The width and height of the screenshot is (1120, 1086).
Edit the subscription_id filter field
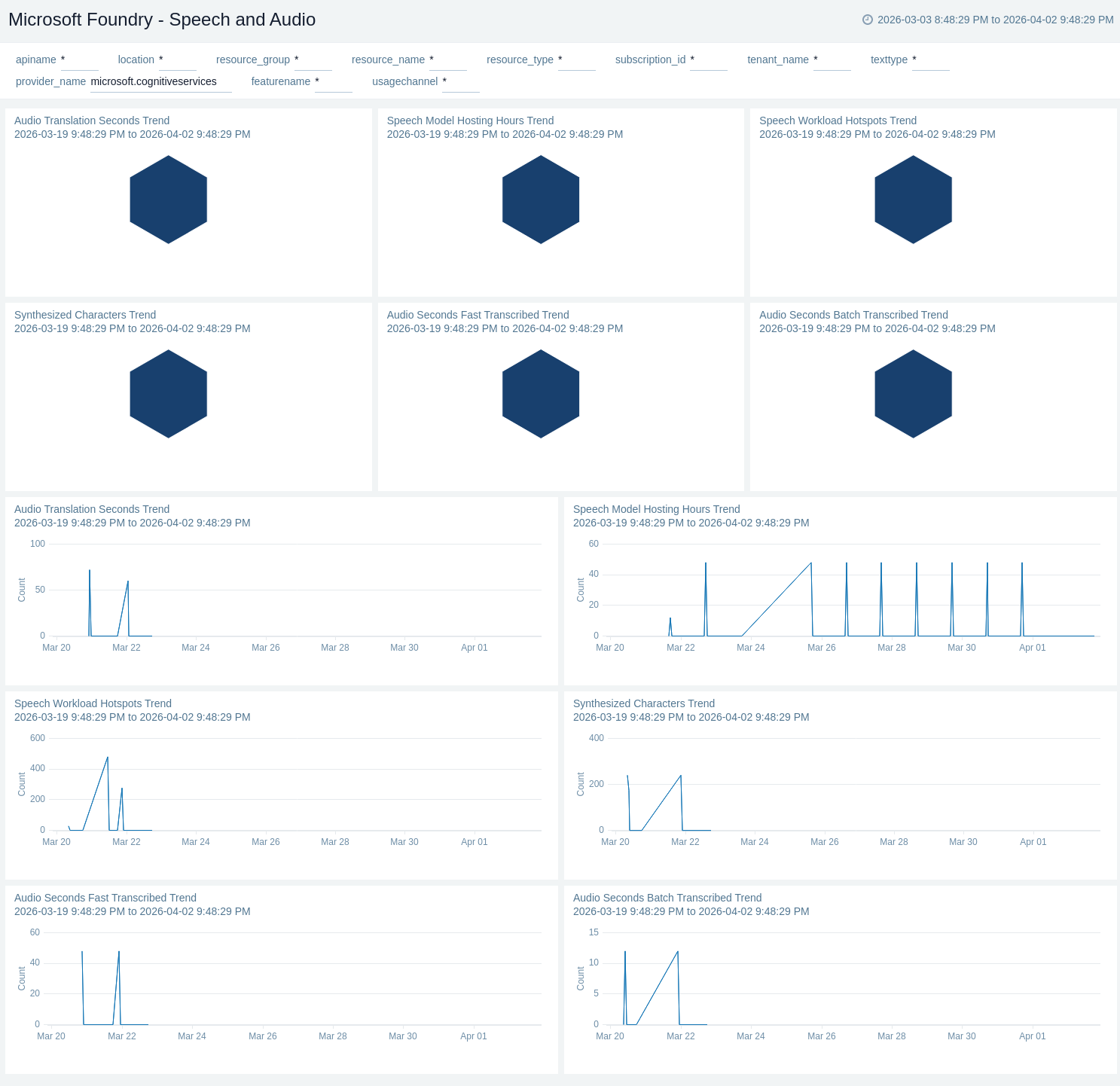708,60
